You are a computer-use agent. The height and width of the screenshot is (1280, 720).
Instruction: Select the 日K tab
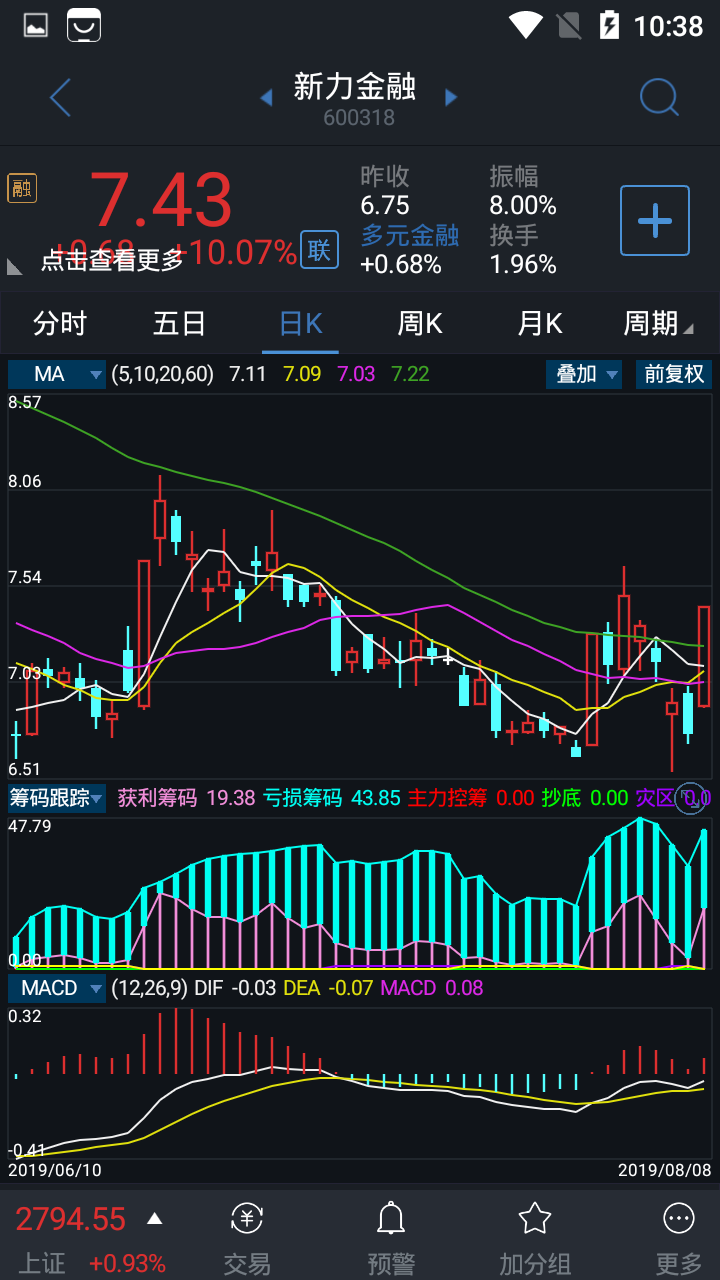tap(300, 323)
